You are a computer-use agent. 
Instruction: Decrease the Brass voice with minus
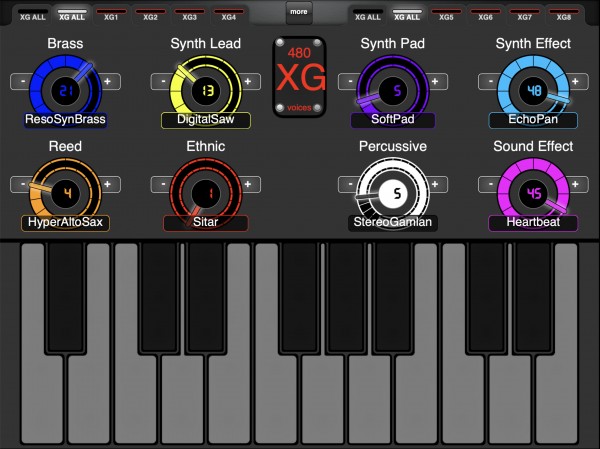(x=23, y=82)
